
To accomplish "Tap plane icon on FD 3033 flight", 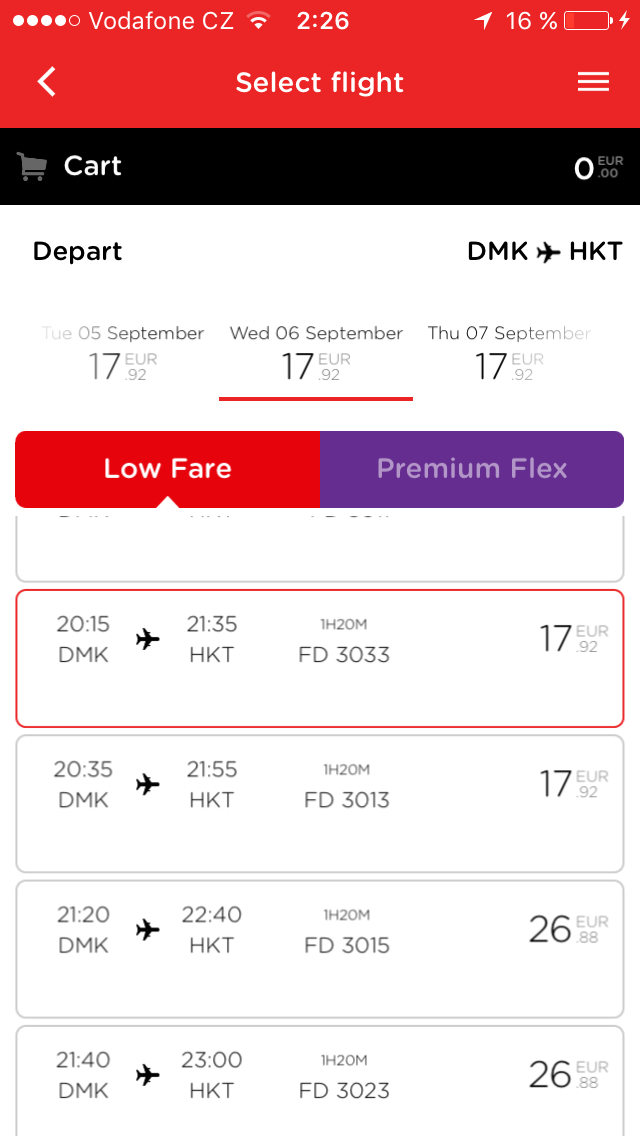I will pyautogui.click(x=147, y=639).
